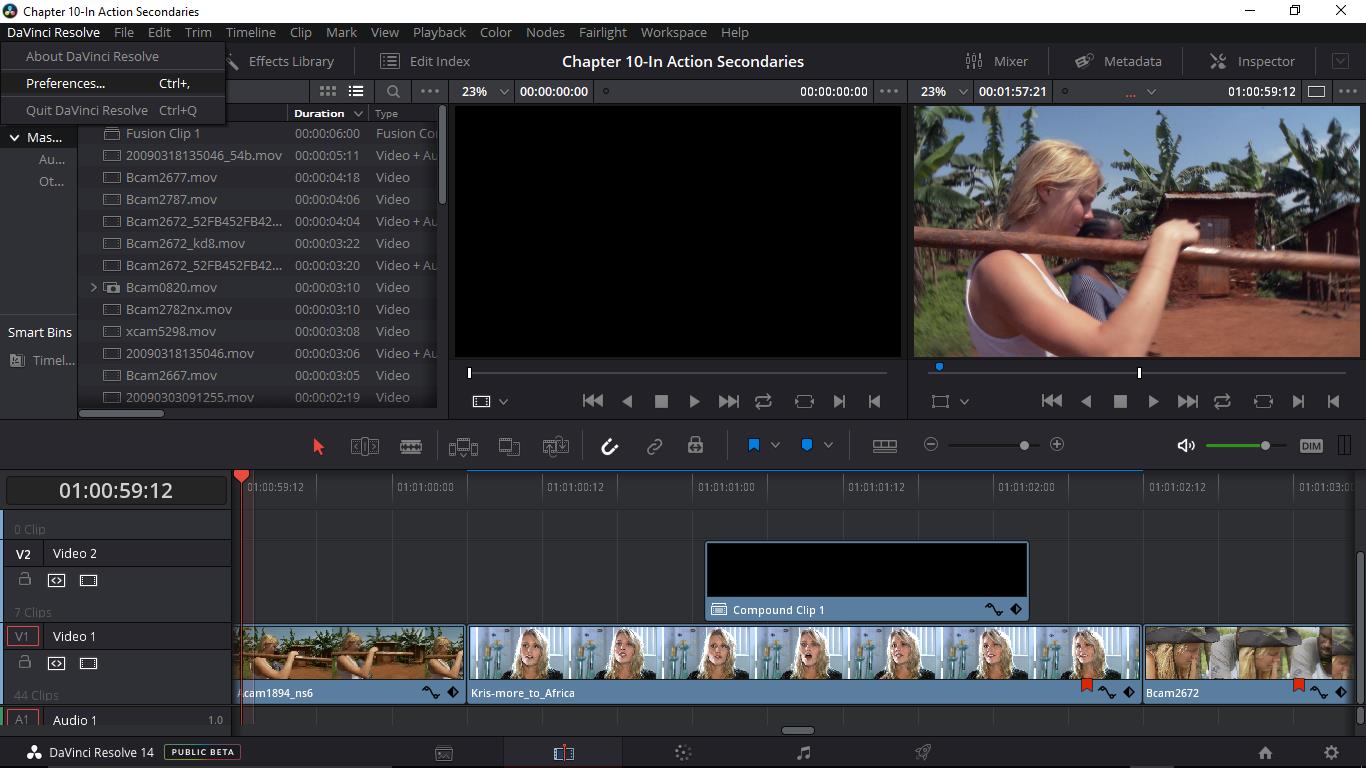Open timeline view options icon
This screenshot has width=1366, height=768.
tap(885, 445)
